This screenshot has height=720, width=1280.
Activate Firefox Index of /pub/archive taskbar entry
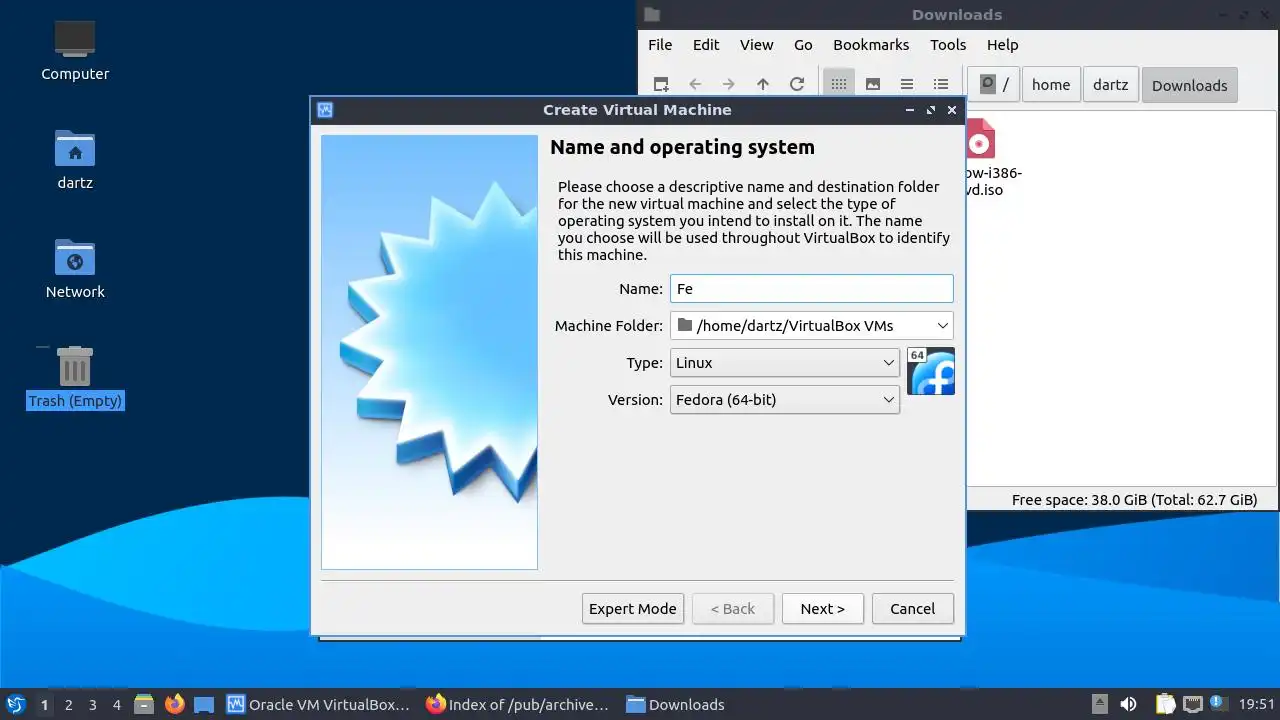pos(518,705)
